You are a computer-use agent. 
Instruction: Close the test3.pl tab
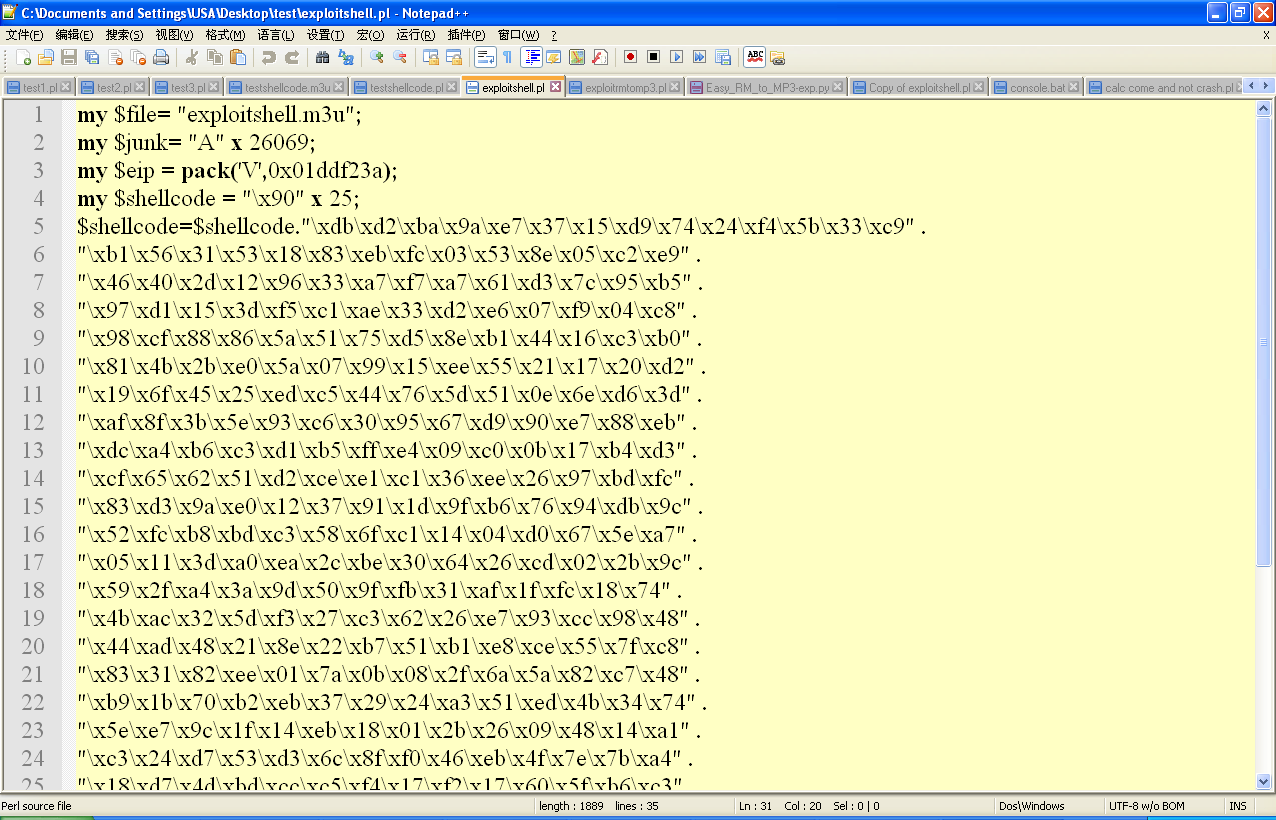[x=213, y=87]
